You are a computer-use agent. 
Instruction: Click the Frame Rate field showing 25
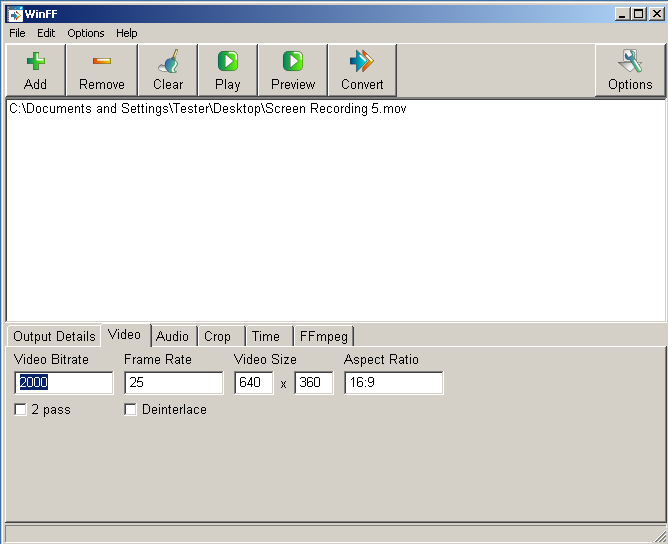(x=174, y=383)
